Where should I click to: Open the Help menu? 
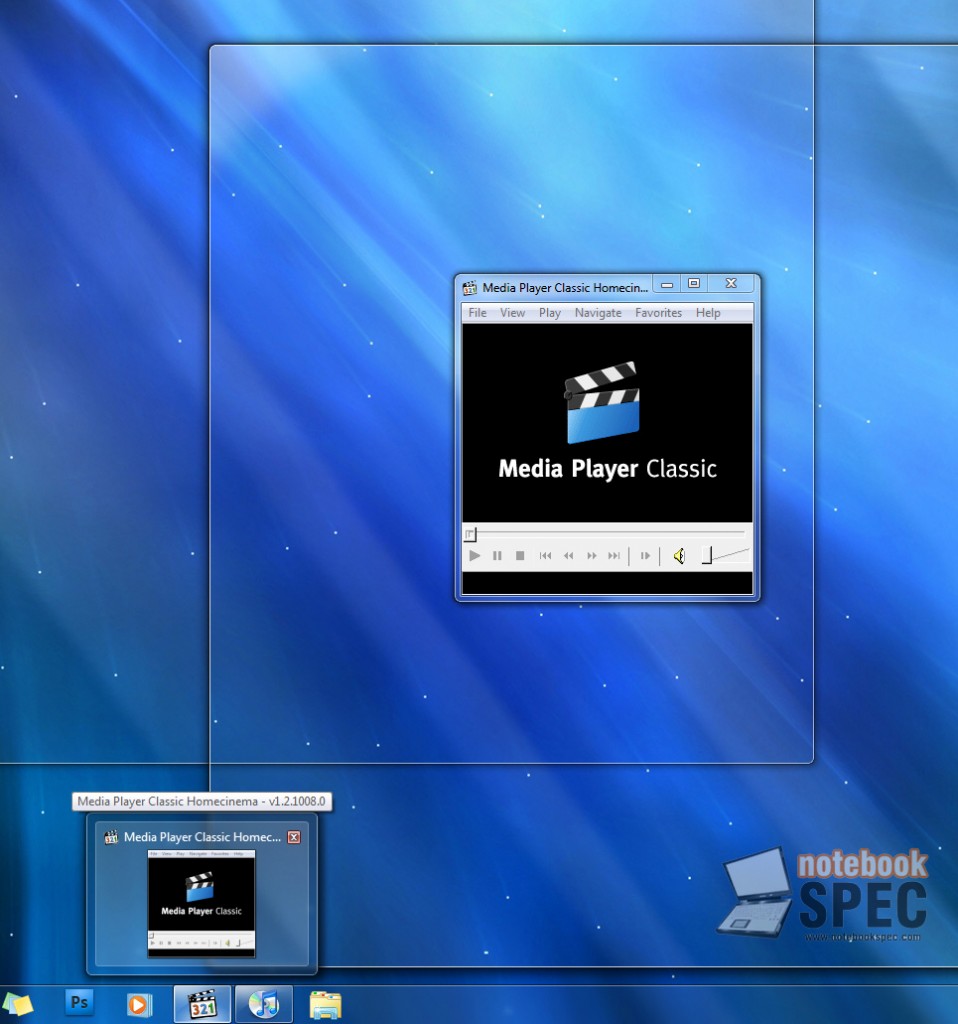point(708,313)
